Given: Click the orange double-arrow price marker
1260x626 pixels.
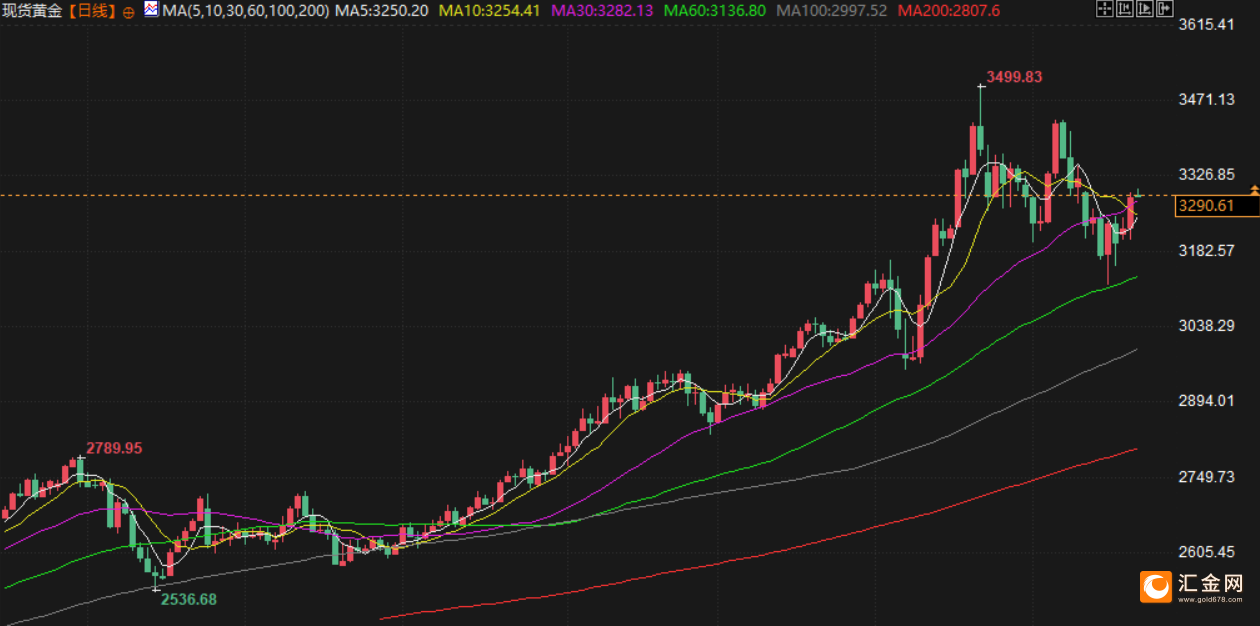Looking at the screenshot, I should (x=1254, y=188).
